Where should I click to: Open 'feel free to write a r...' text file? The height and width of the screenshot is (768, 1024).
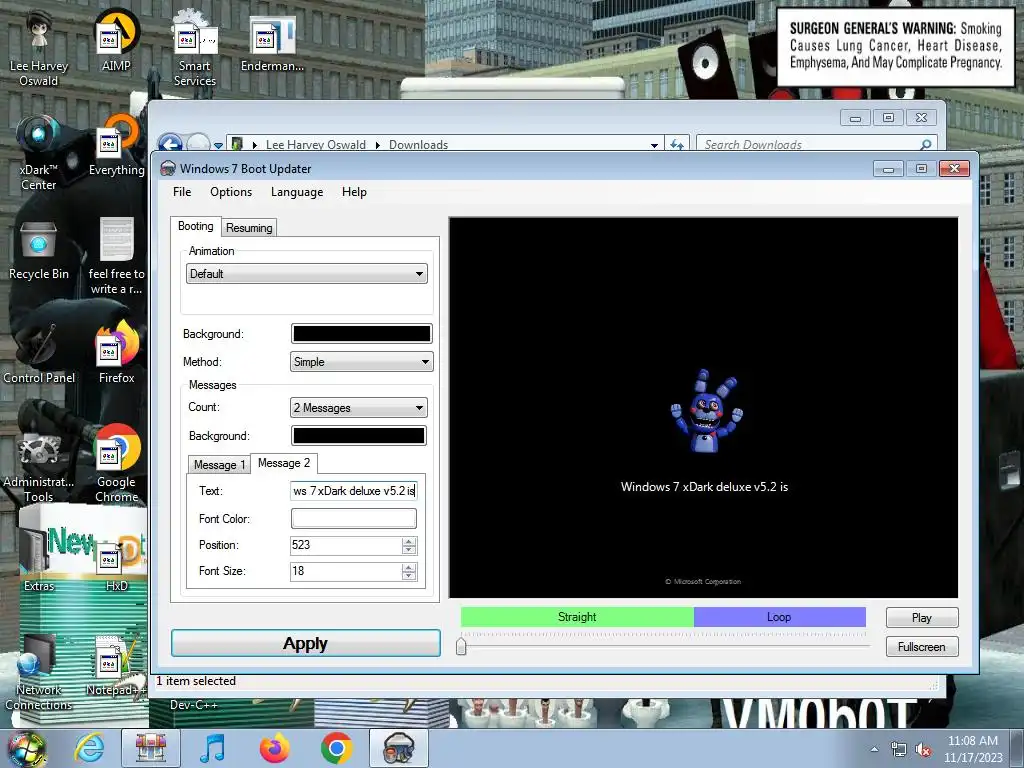click(x=116, y=256)
